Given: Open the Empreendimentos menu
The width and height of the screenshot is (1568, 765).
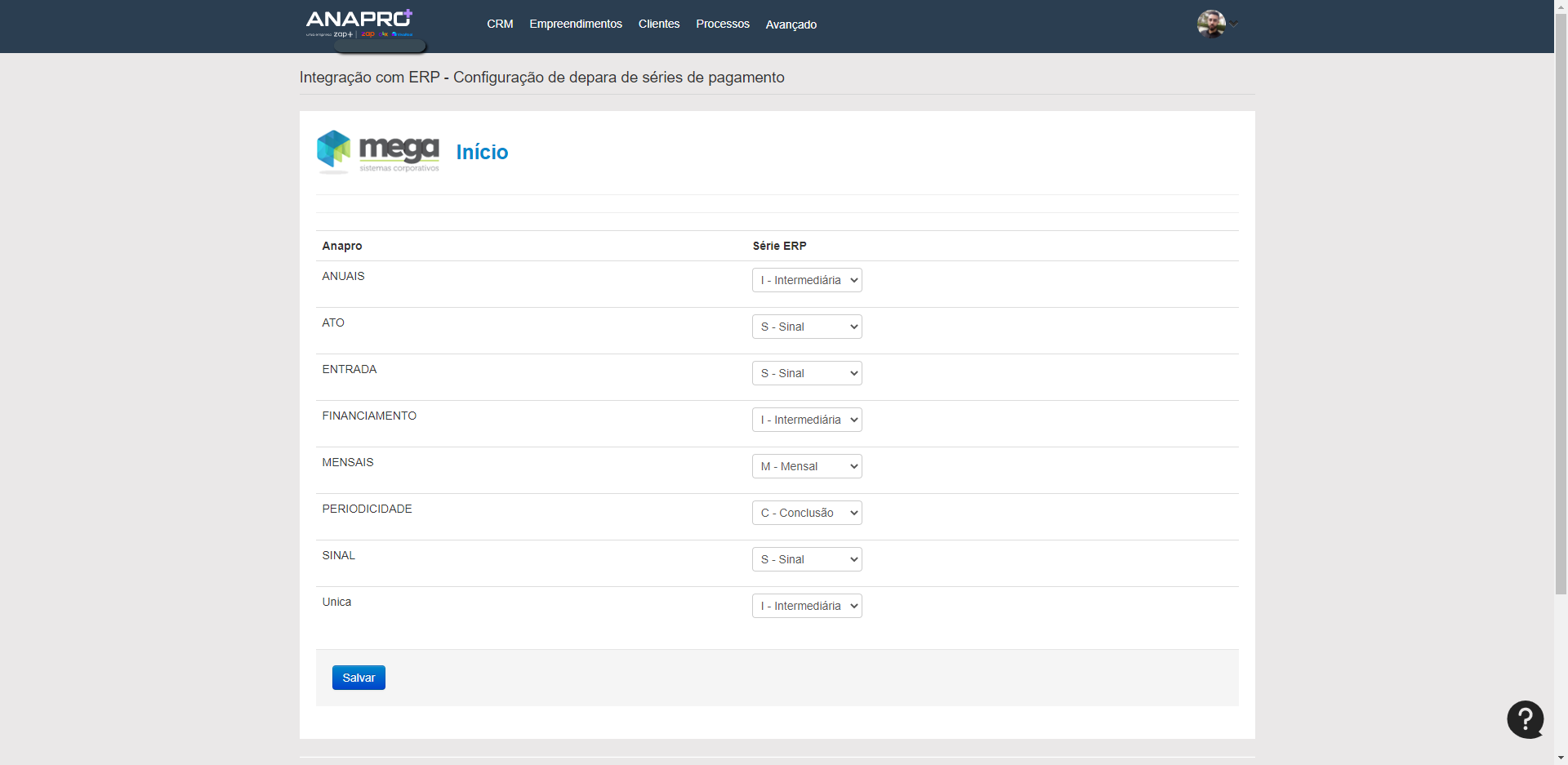Looking at the screenshot, I should 575,24.
